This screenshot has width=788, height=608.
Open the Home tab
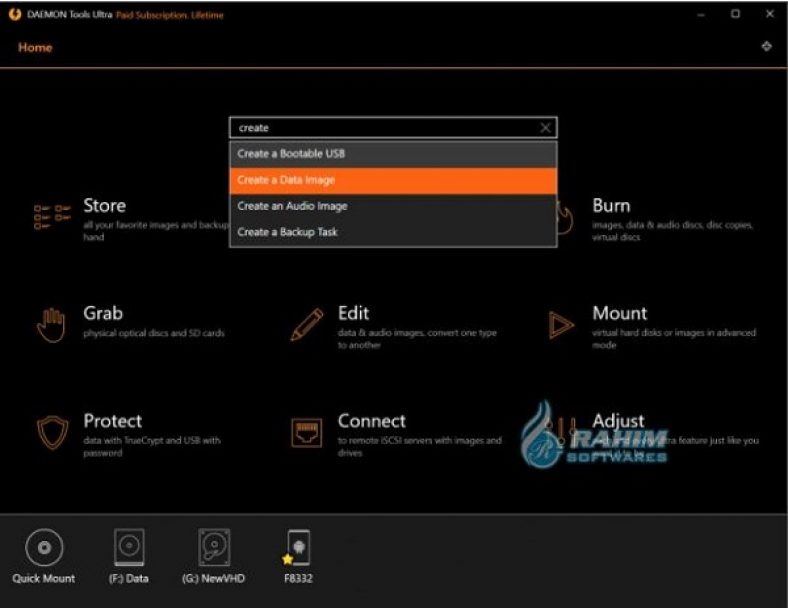point(35,48)
